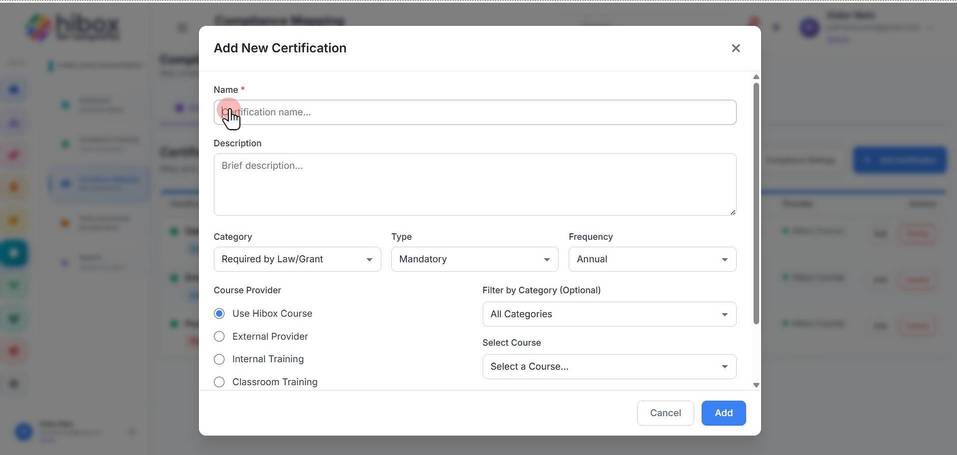Click the Description text area
The image size is (957, 455).
(x=475, y=184)
